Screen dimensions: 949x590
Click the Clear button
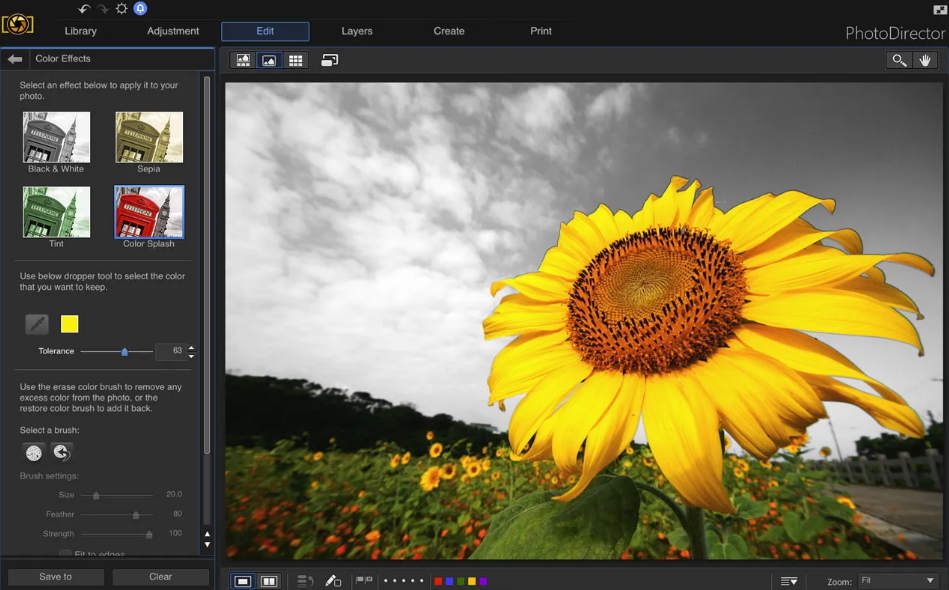(160, 577)
